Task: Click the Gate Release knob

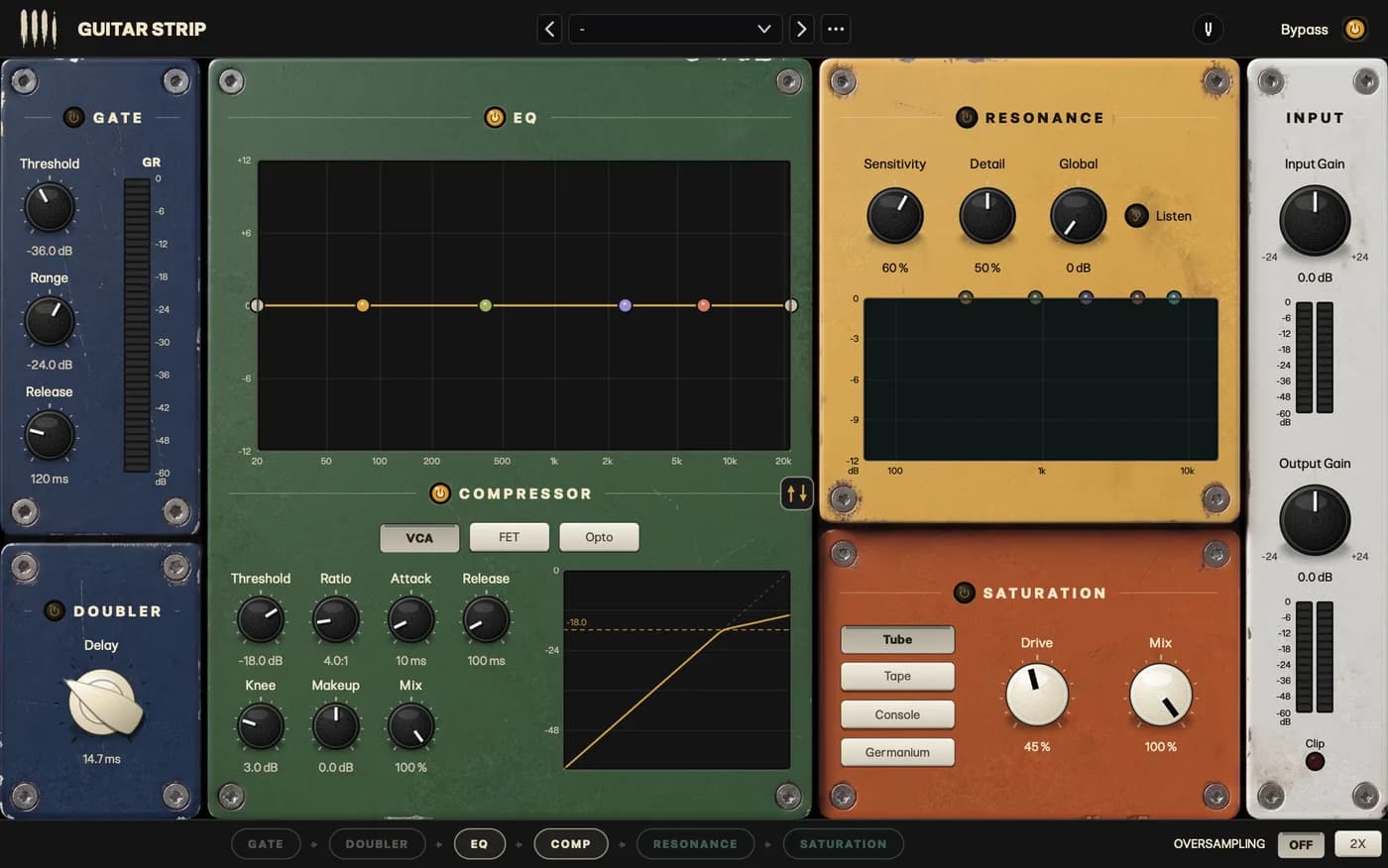Action: 49,434
